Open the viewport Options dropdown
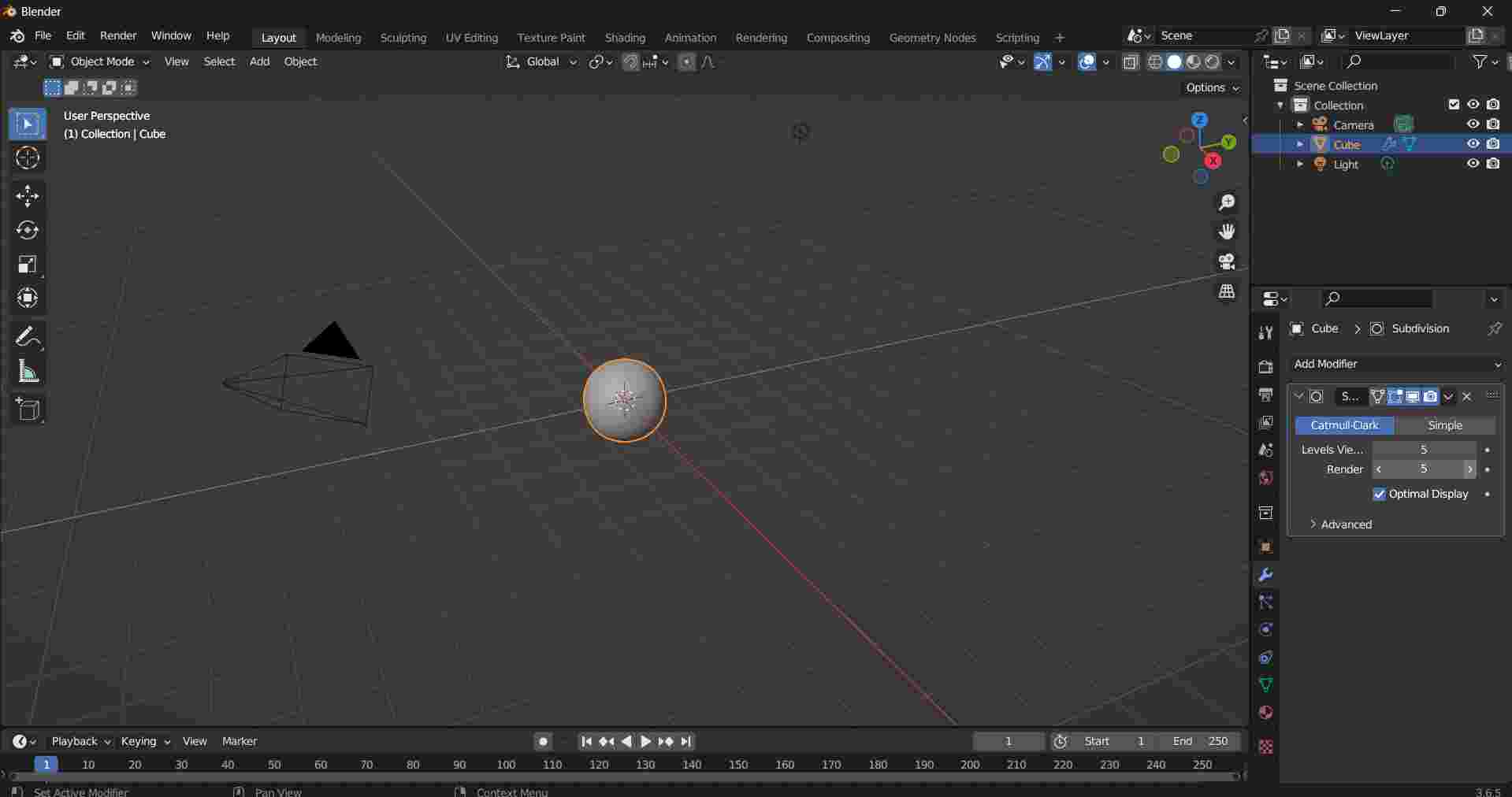The height and width of the screenshot is (797, 1512). 1212,87
